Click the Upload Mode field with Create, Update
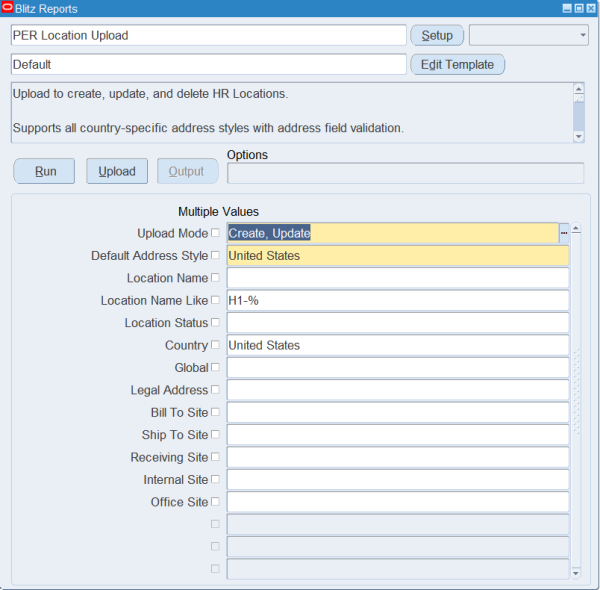The image size is (600, 590). pyautogui.click(x=393, y=233)
